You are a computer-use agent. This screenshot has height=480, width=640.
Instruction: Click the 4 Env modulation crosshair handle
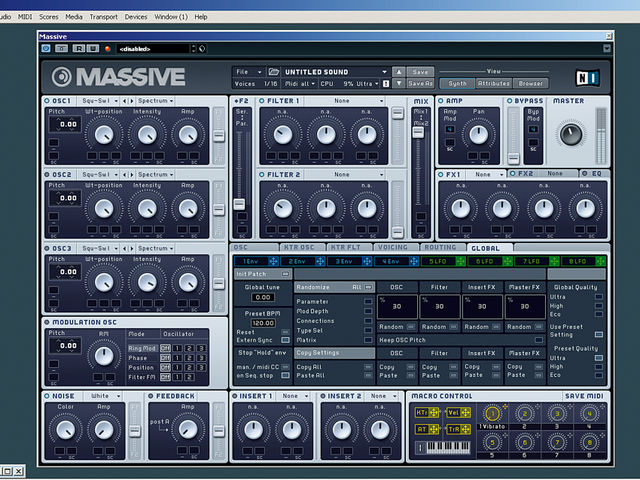413,261
